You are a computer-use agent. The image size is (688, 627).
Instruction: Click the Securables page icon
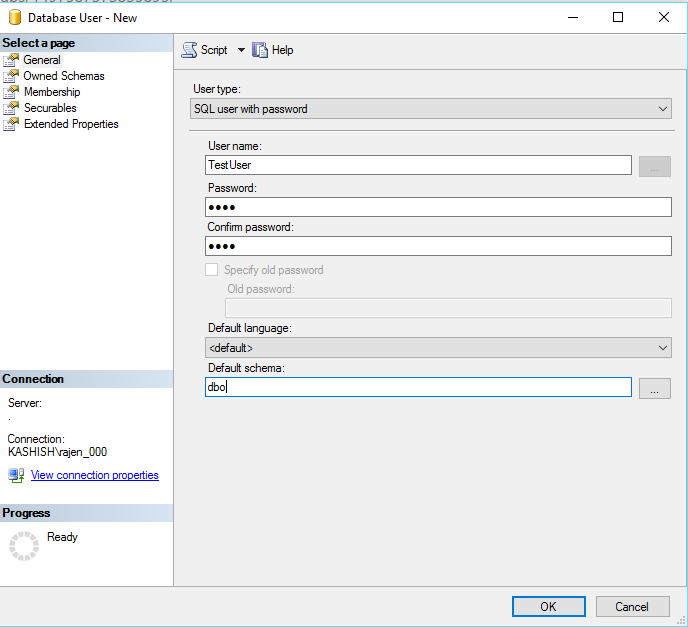tap(11, 108)
